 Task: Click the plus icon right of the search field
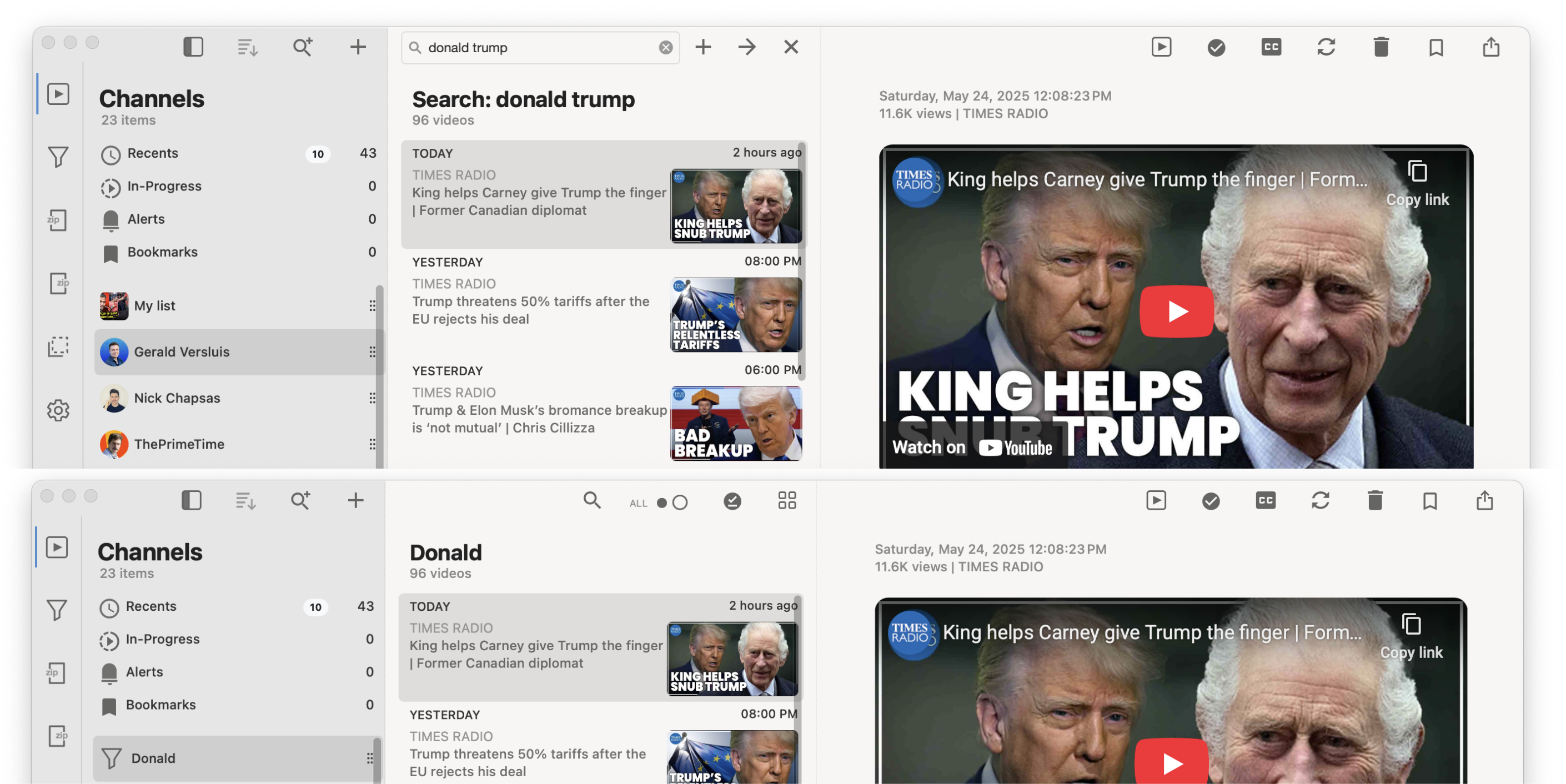click(702, 47)
